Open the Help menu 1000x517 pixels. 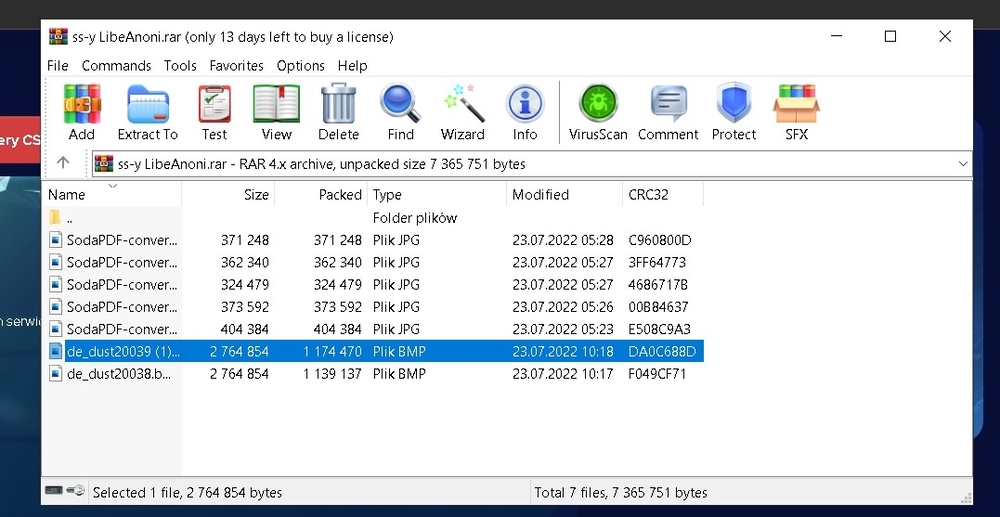coord(353,66)
